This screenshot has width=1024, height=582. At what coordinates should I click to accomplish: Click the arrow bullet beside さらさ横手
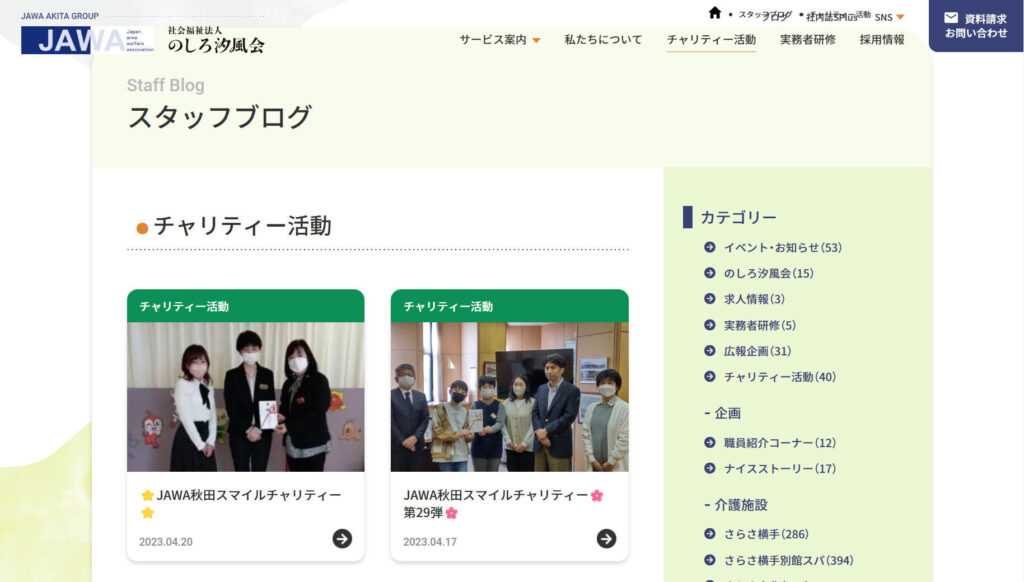(x=709, y=534)
